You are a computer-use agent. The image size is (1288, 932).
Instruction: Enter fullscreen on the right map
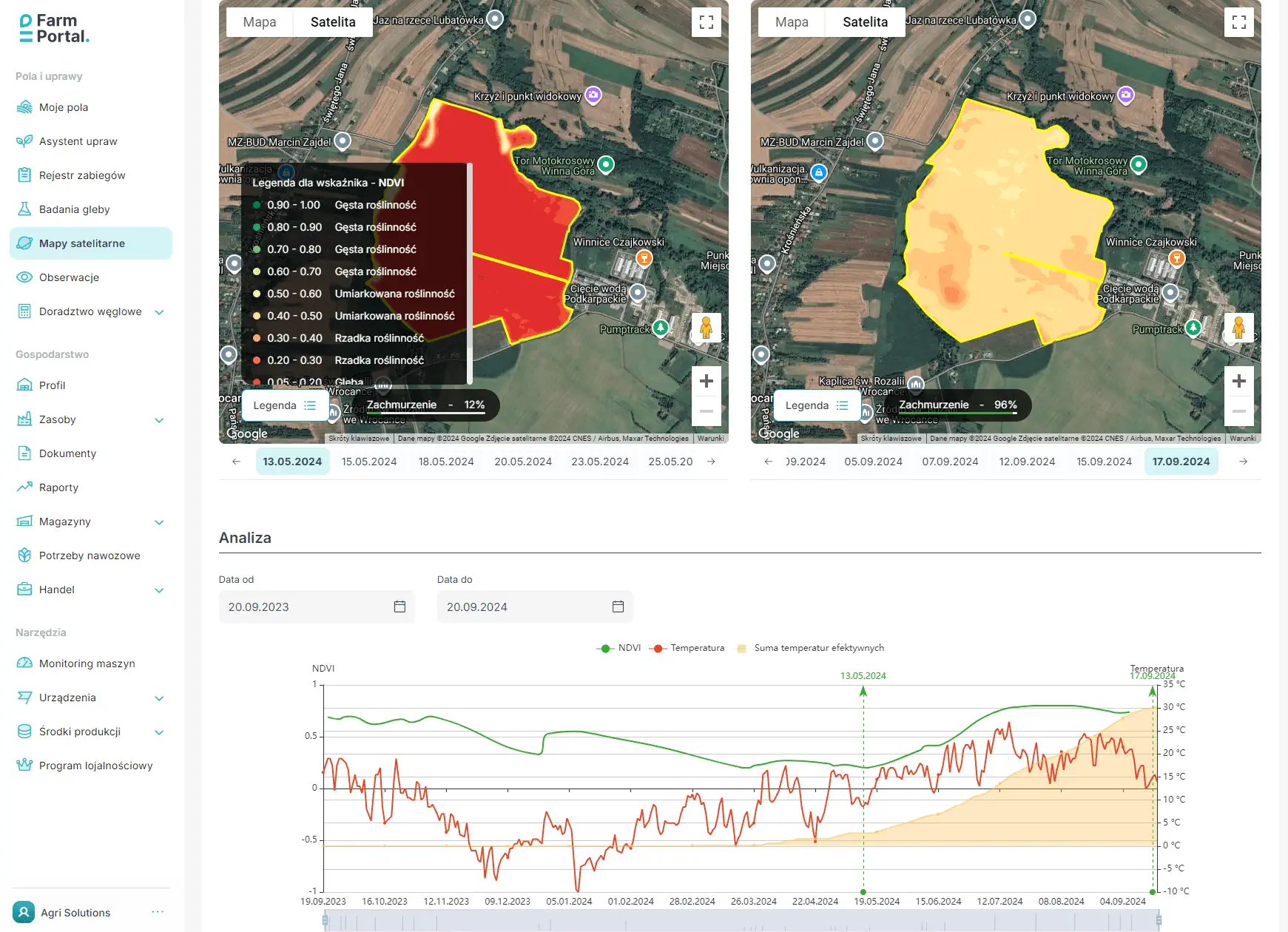point(1239,22)
